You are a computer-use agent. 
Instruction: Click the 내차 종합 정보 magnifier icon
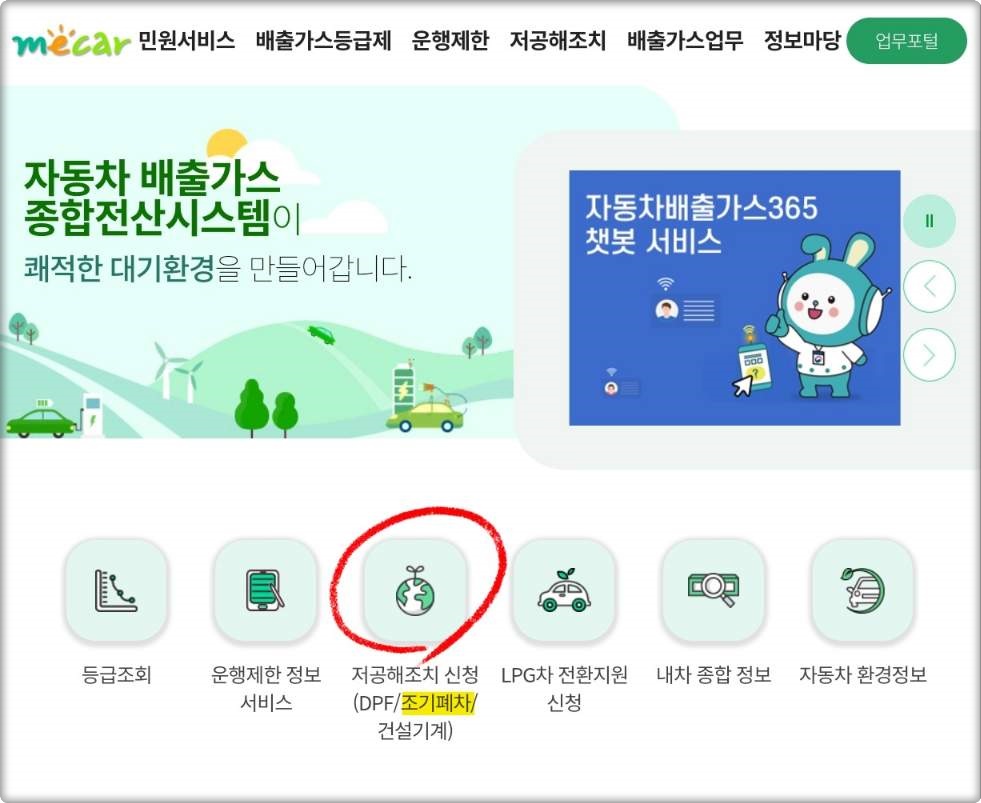coord(713,590)
